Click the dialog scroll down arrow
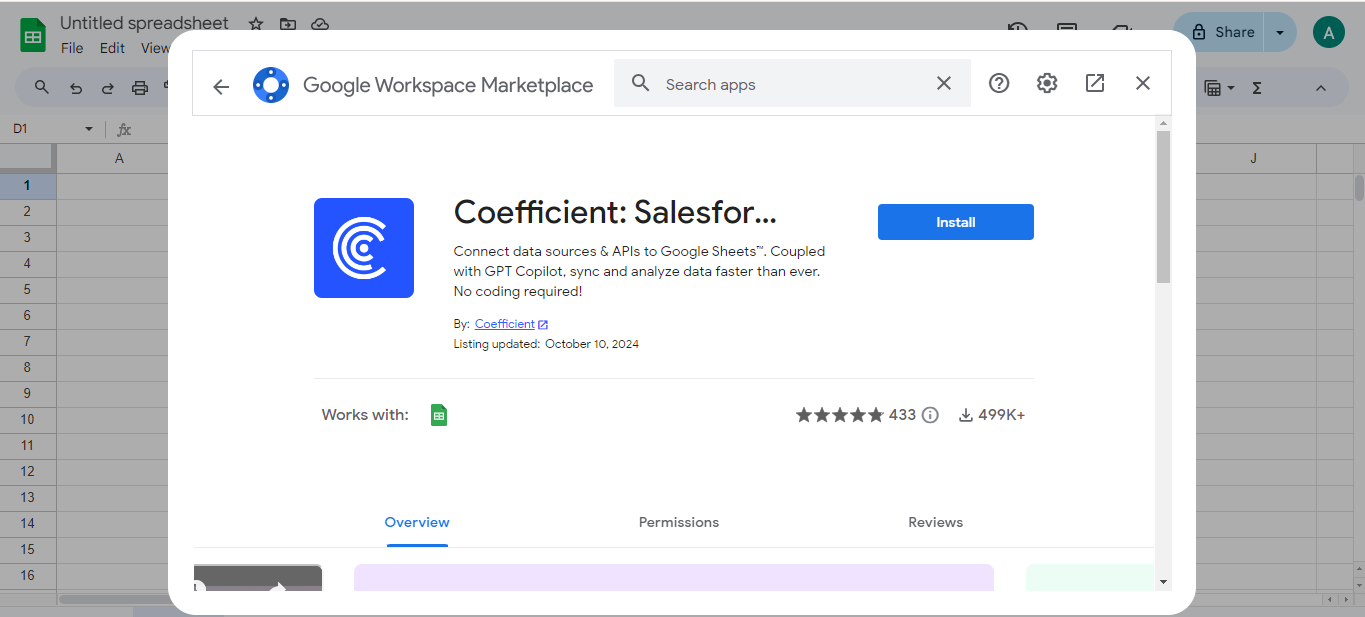 point(1163,581)
